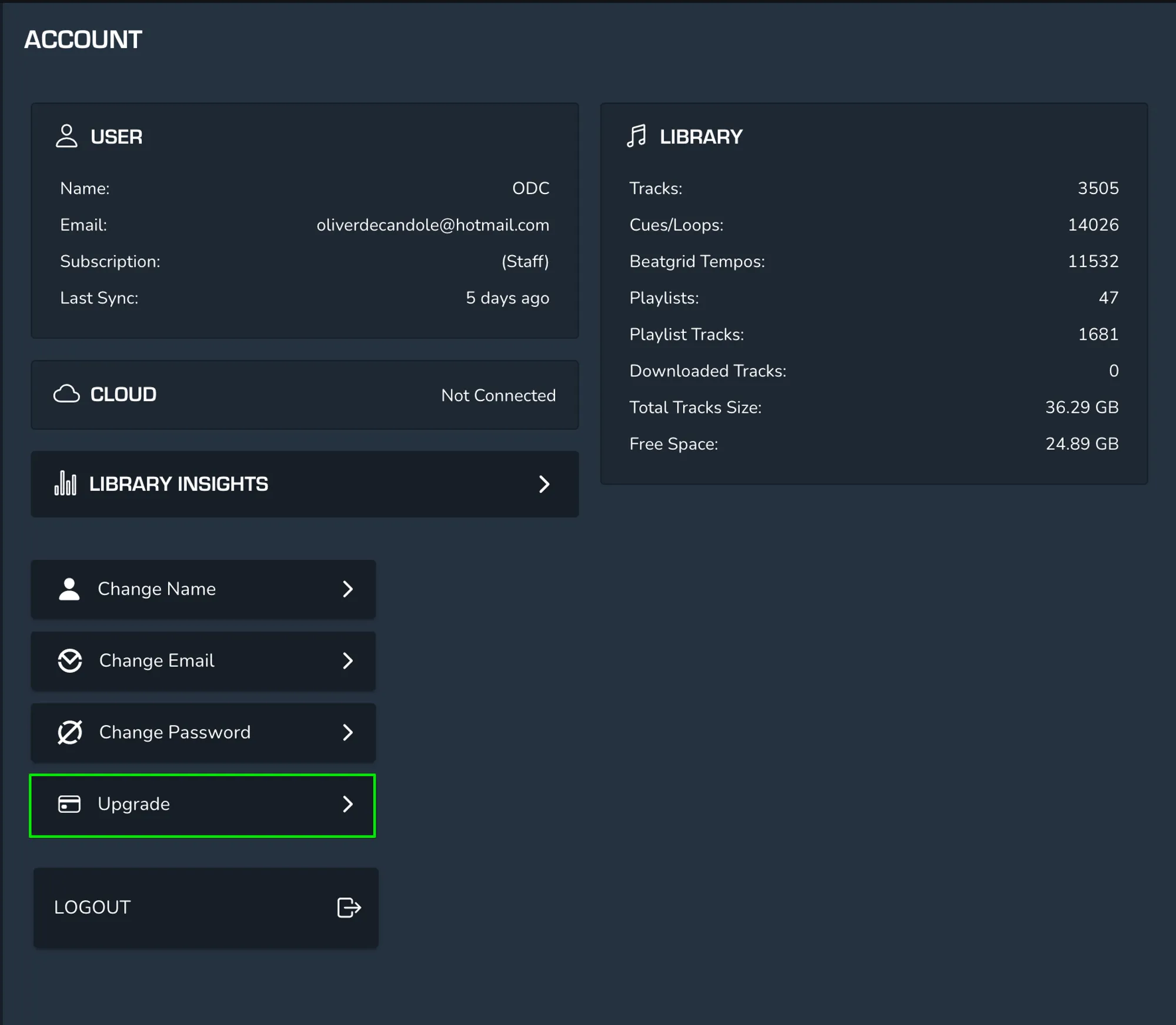Open Change Email using its chevron arrow
Image resolution: width=1176 pixels, height=1025 pixels.
[348, 660]
